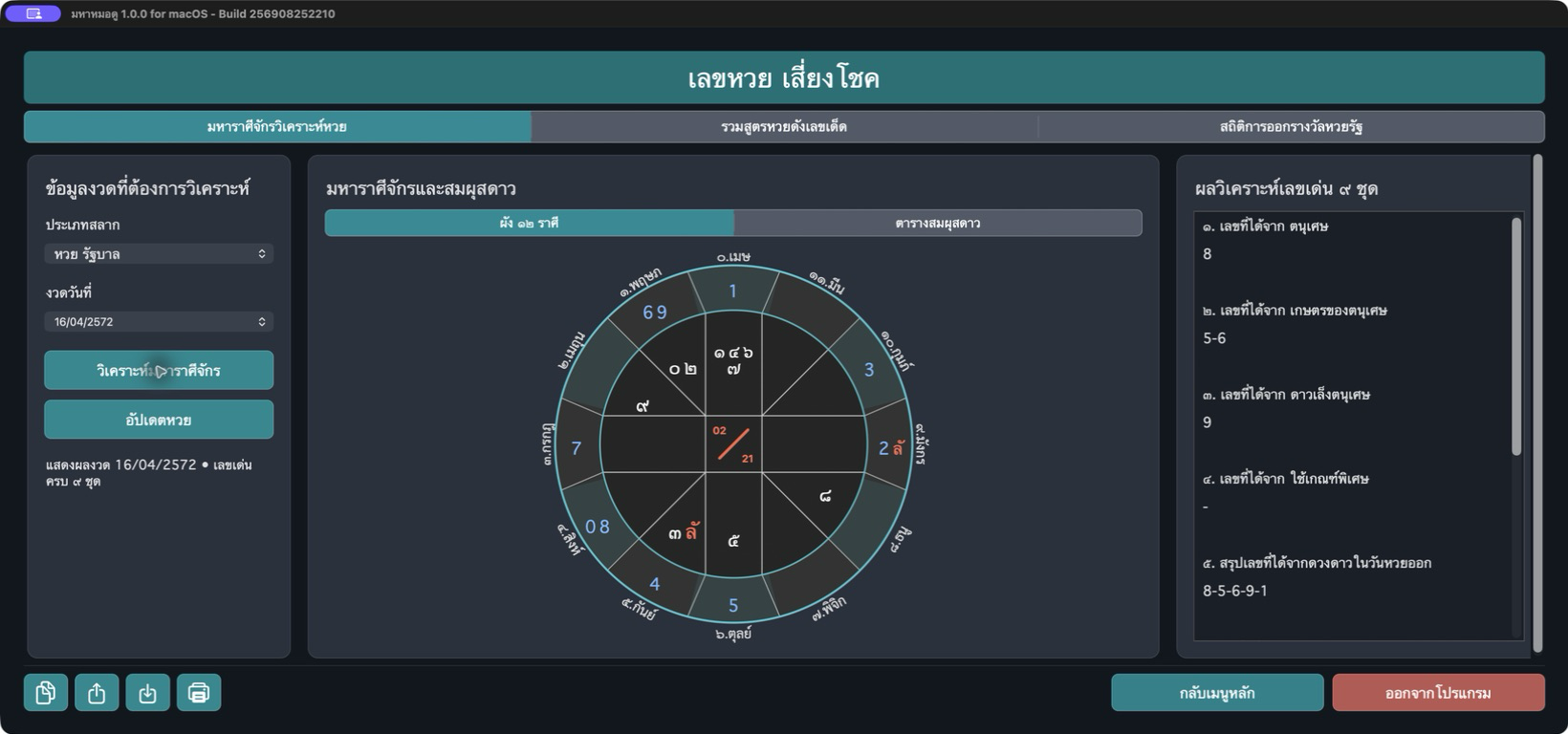
Task: Click the กลับเมนูหลัก button
Action: pyautogui.click(x=1217, y=693)
